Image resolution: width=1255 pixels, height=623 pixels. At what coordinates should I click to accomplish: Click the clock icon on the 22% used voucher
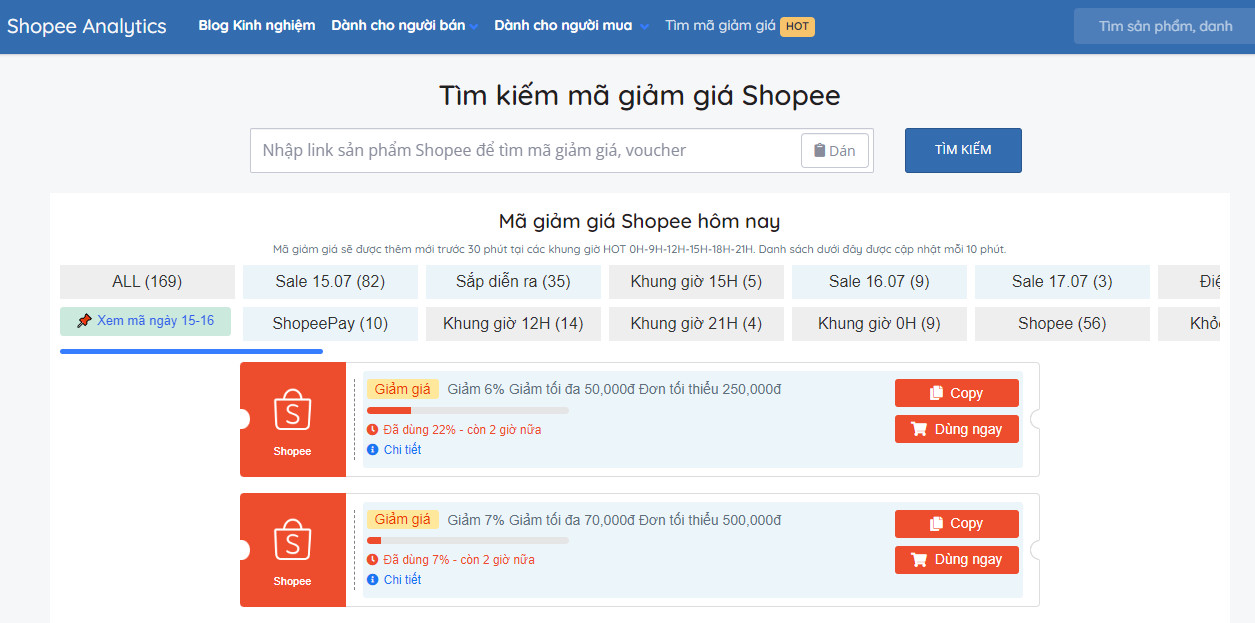click(373, 430)
